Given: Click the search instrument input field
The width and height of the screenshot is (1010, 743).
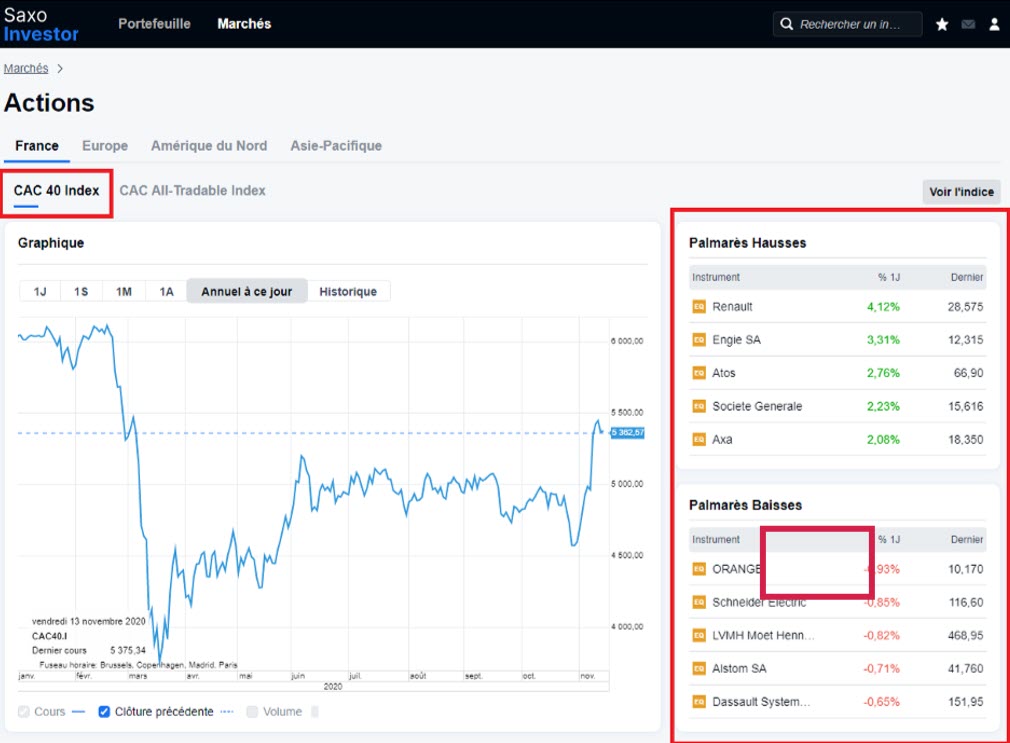Looking at the screenshot, I should 847,24.
